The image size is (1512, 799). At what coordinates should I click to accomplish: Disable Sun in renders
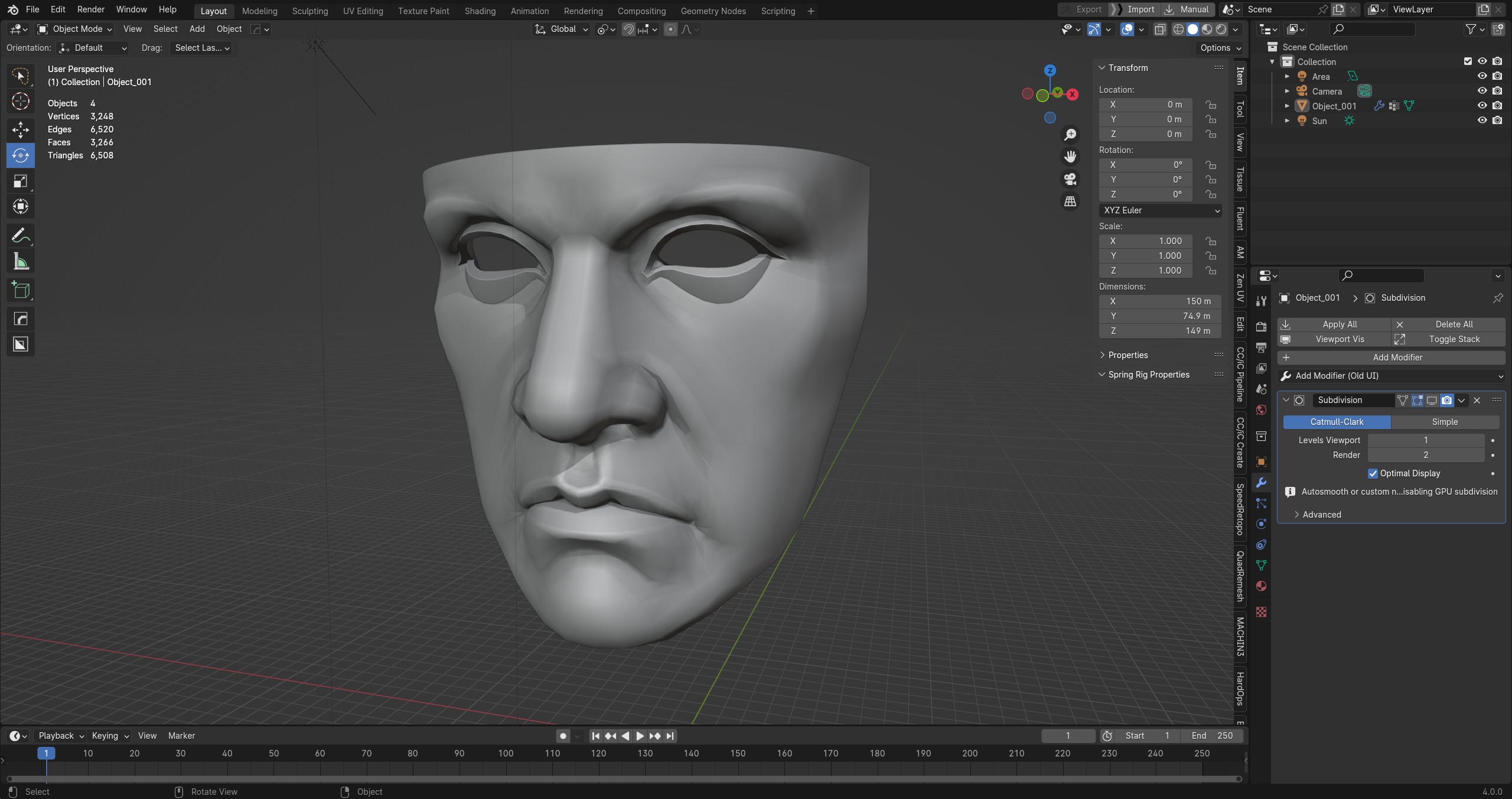[x=1497, y=121]
